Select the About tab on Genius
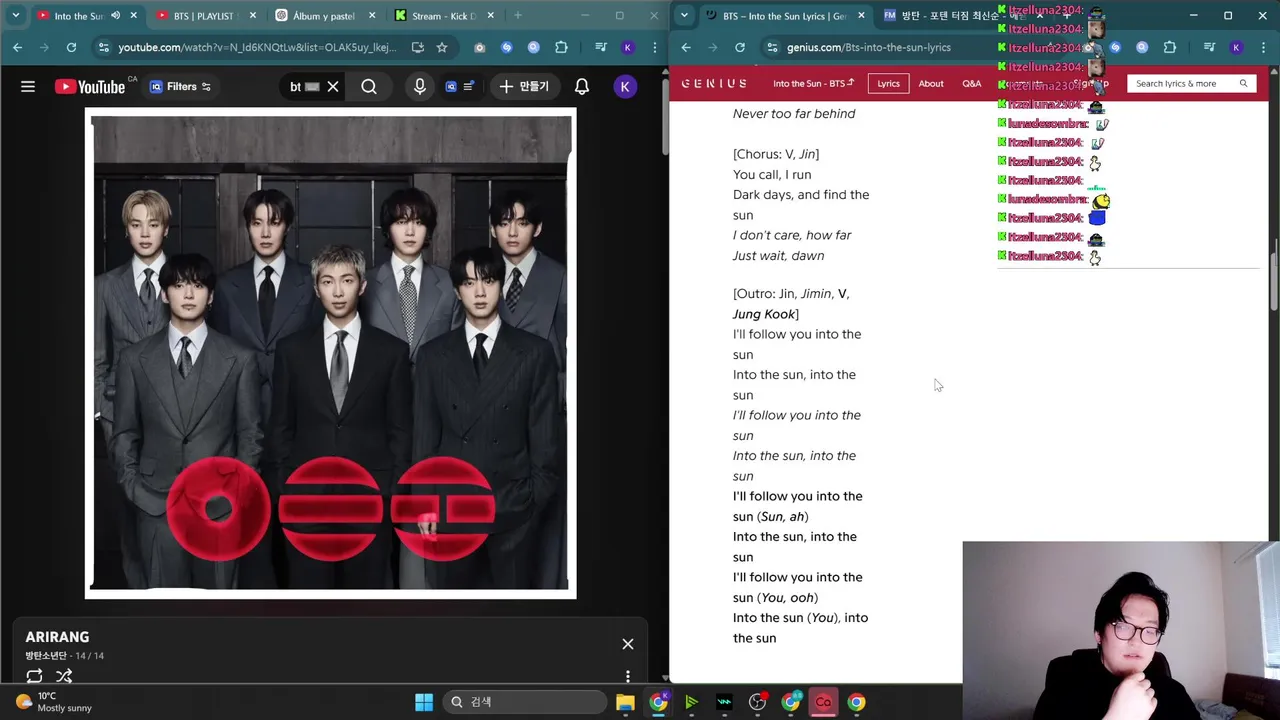 [x=931, y=84]
